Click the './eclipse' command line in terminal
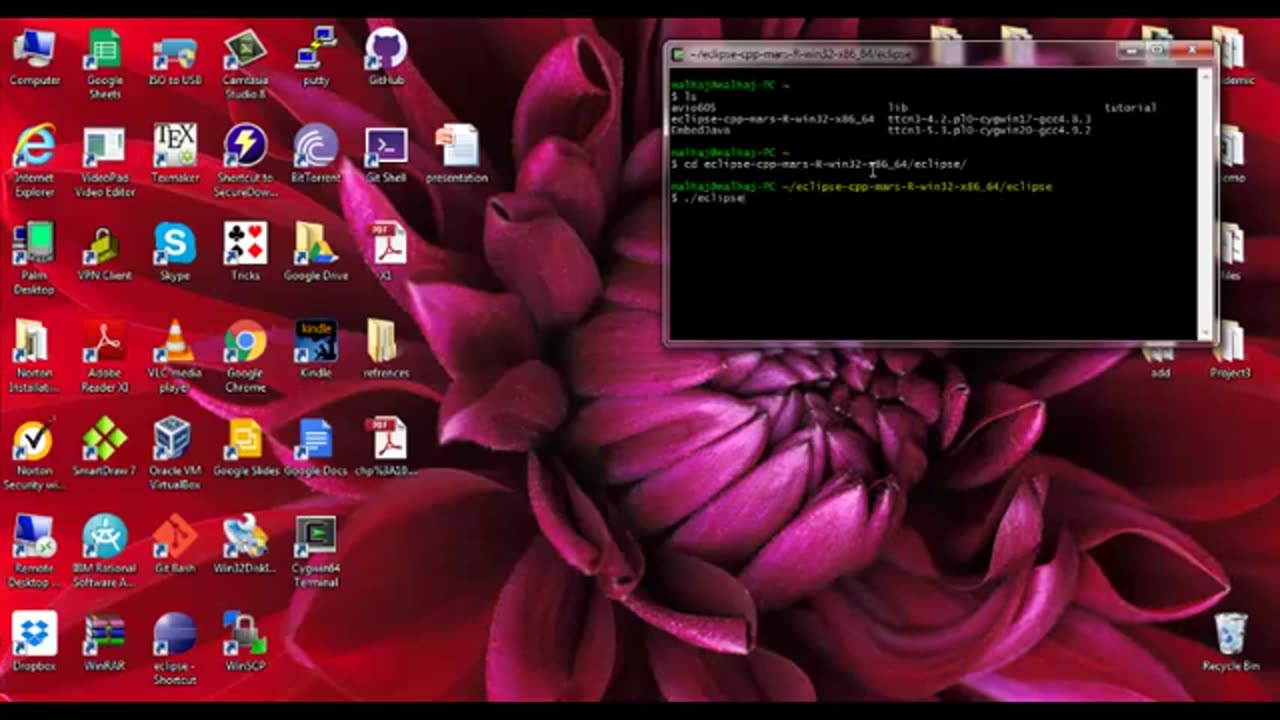1280x720 pixels. pyautogui.click(x=708, y=198)
